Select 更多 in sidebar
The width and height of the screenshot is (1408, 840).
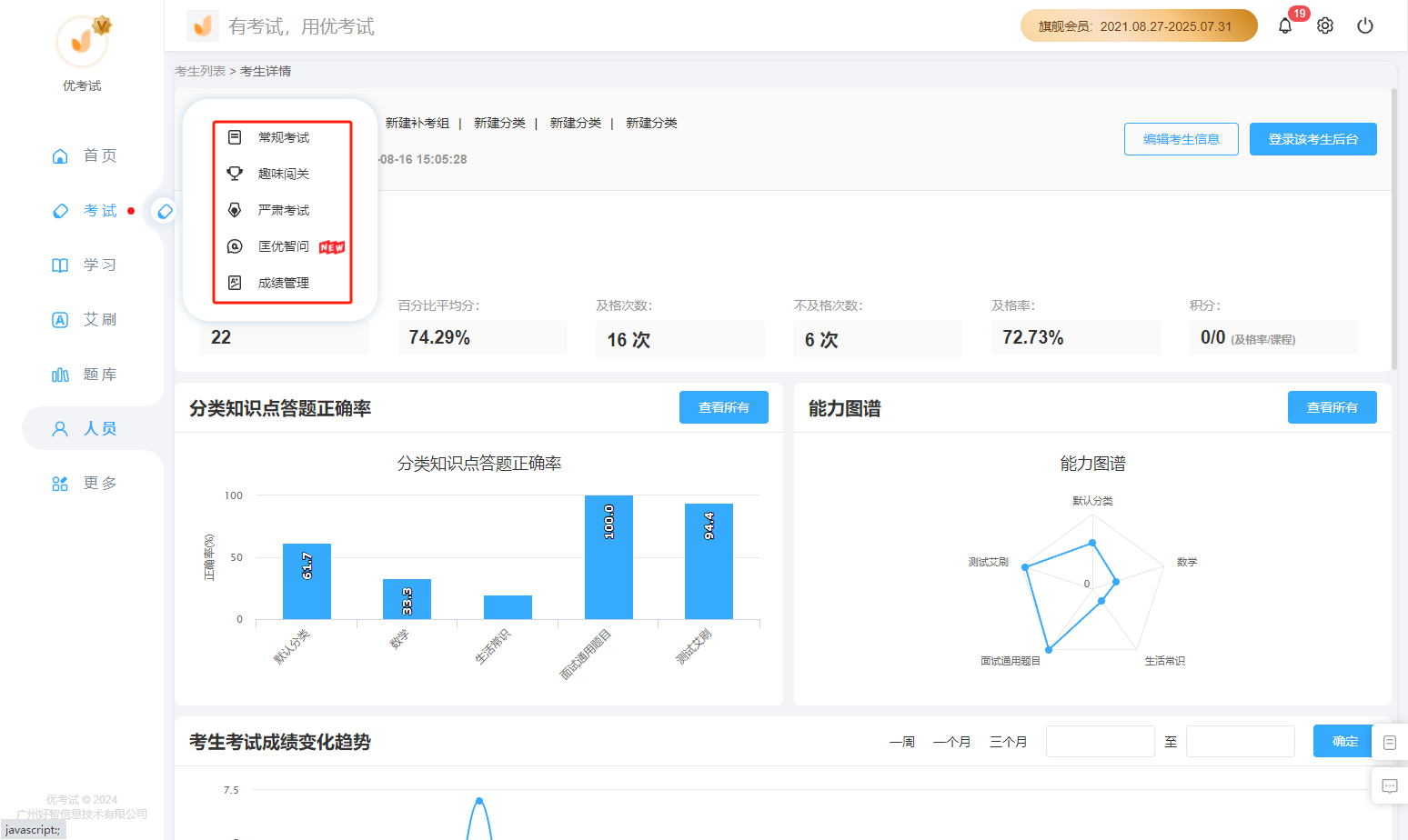pos(100,483)
